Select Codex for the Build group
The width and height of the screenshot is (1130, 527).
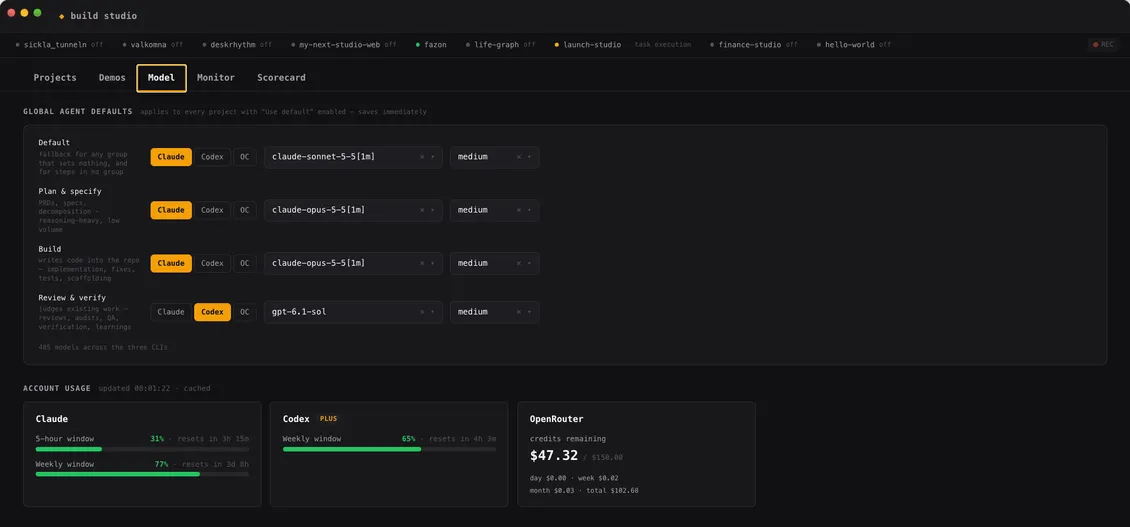pyautogui.click(x=212, y=263)
